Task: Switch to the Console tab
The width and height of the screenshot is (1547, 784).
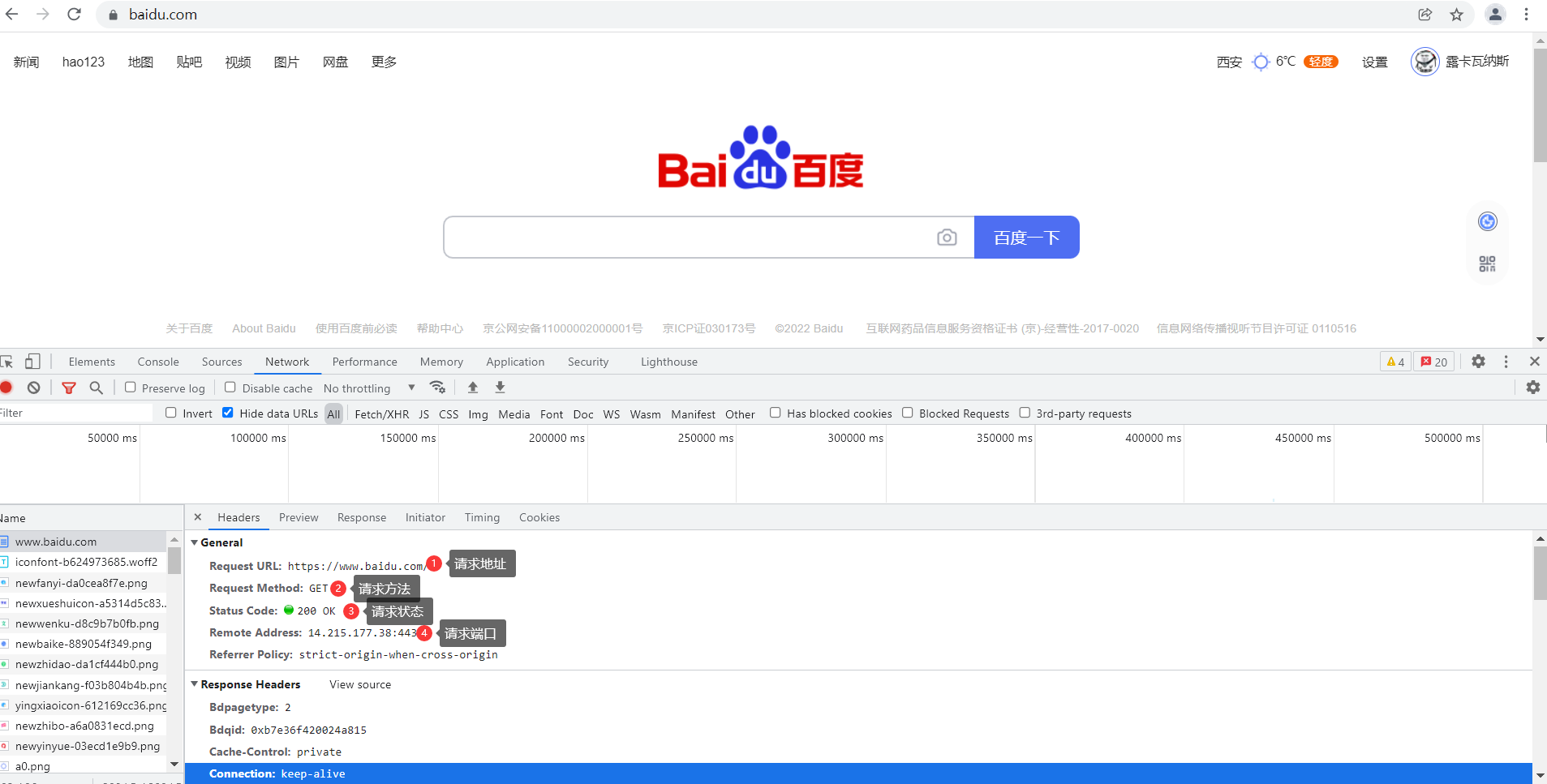Action: pos(158,362)
